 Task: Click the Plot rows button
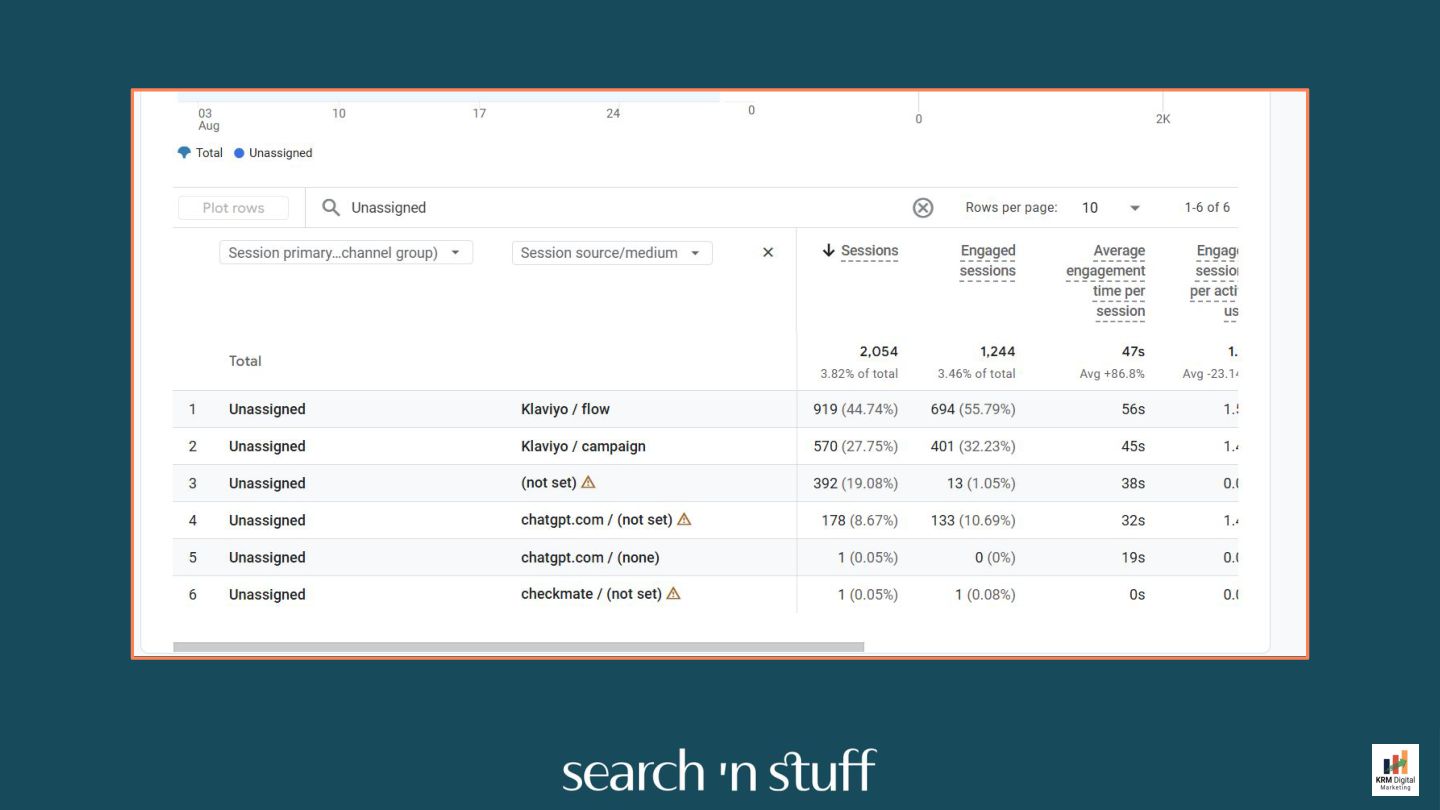(x=233, y=208)
